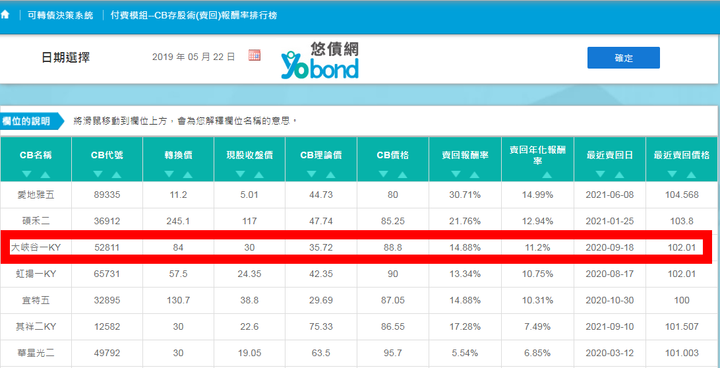Select CB name 宜特五
The image size is (720, 368).
coord(36,300)
